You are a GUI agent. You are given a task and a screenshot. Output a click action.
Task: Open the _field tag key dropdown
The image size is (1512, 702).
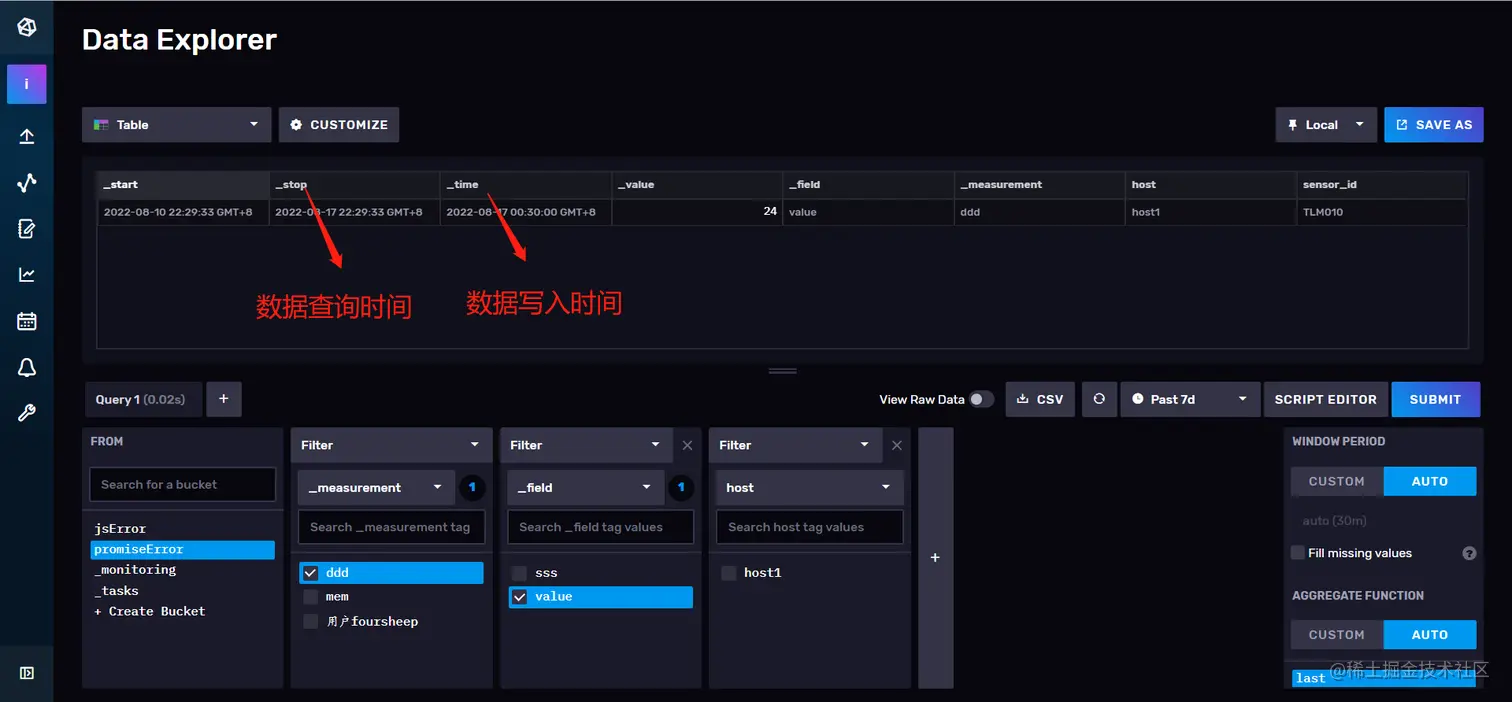tap(586, 488)
